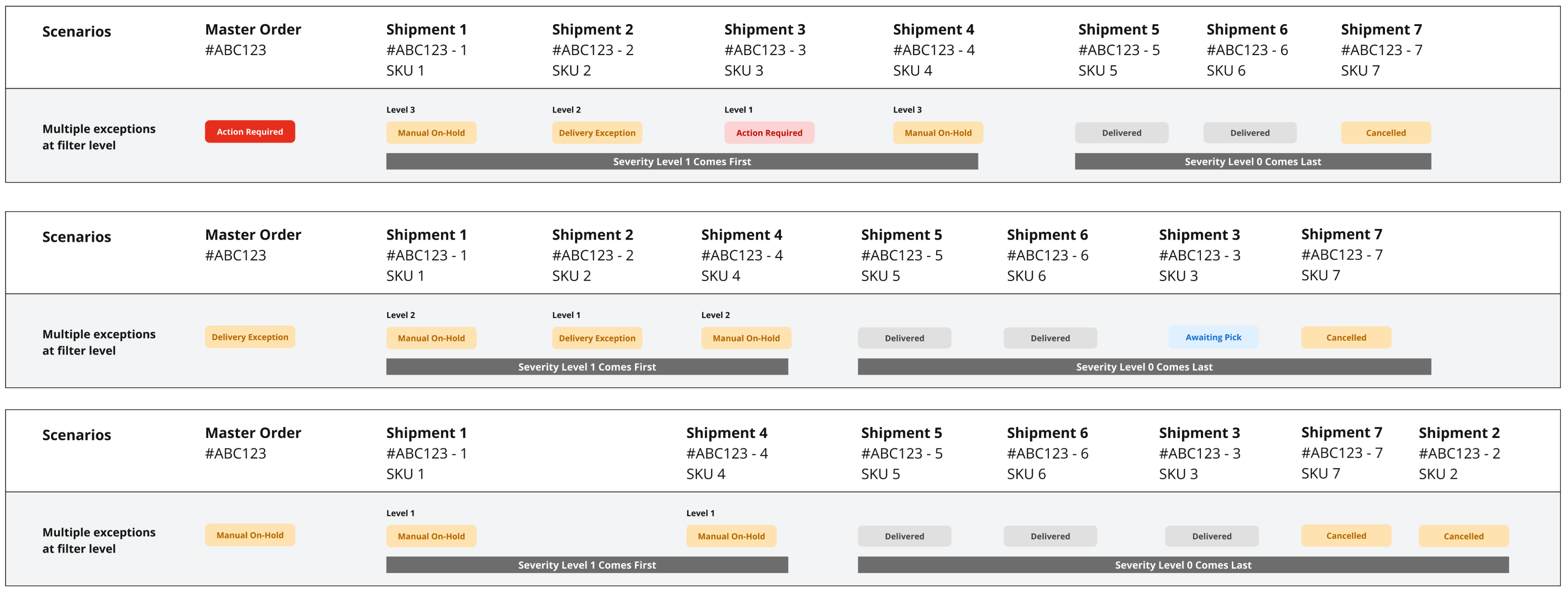Click Delivery Exception badge in first scenario
The height and width of the screenshot is (593, 1568).
point(596,133)
